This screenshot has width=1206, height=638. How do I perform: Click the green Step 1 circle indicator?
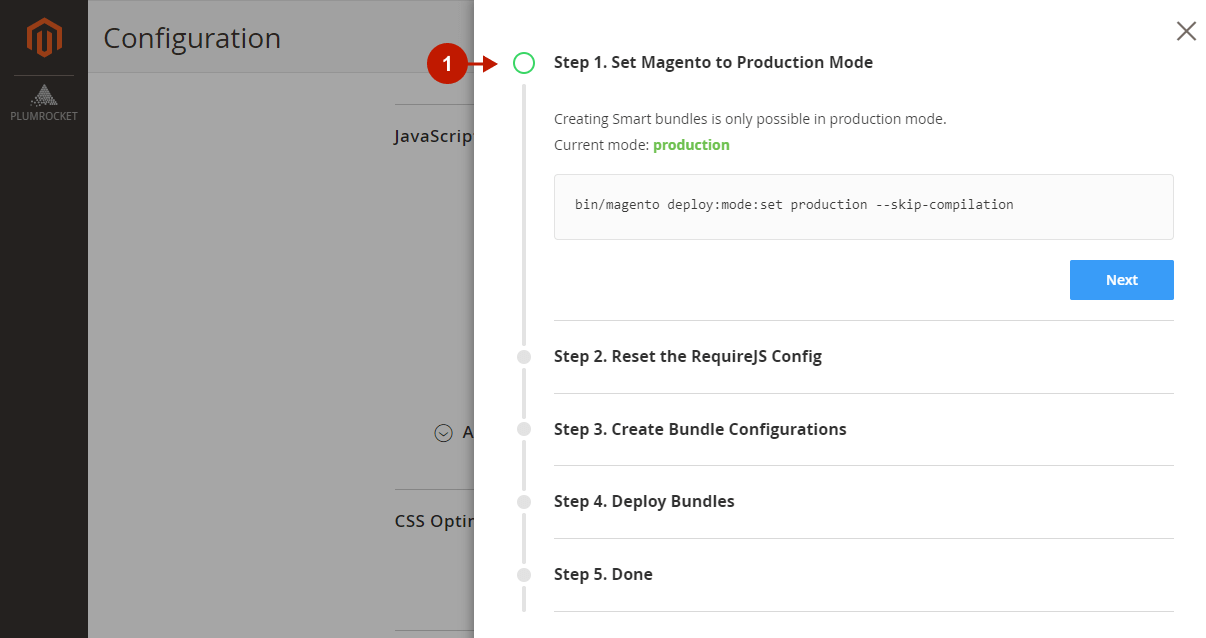[524, 63]
